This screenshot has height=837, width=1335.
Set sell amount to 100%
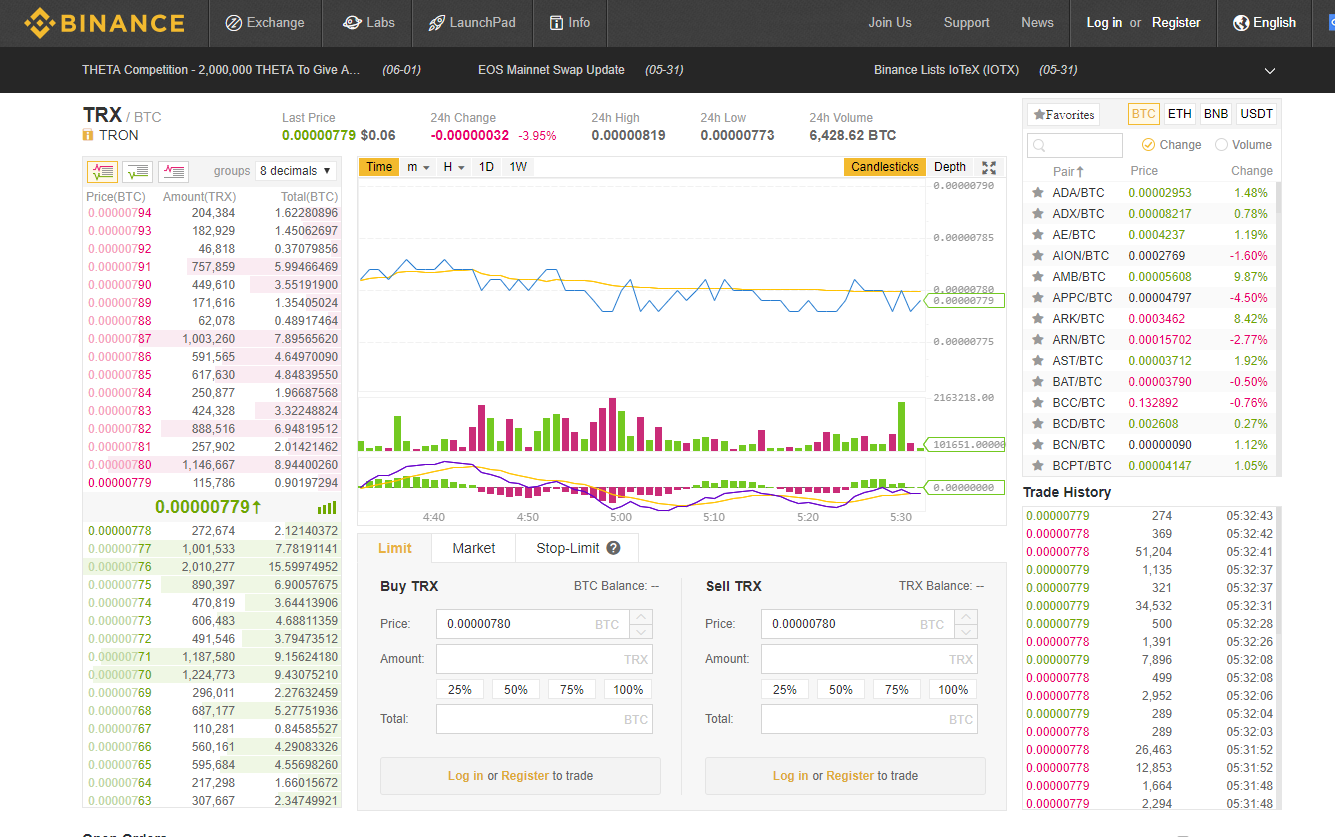953,689
